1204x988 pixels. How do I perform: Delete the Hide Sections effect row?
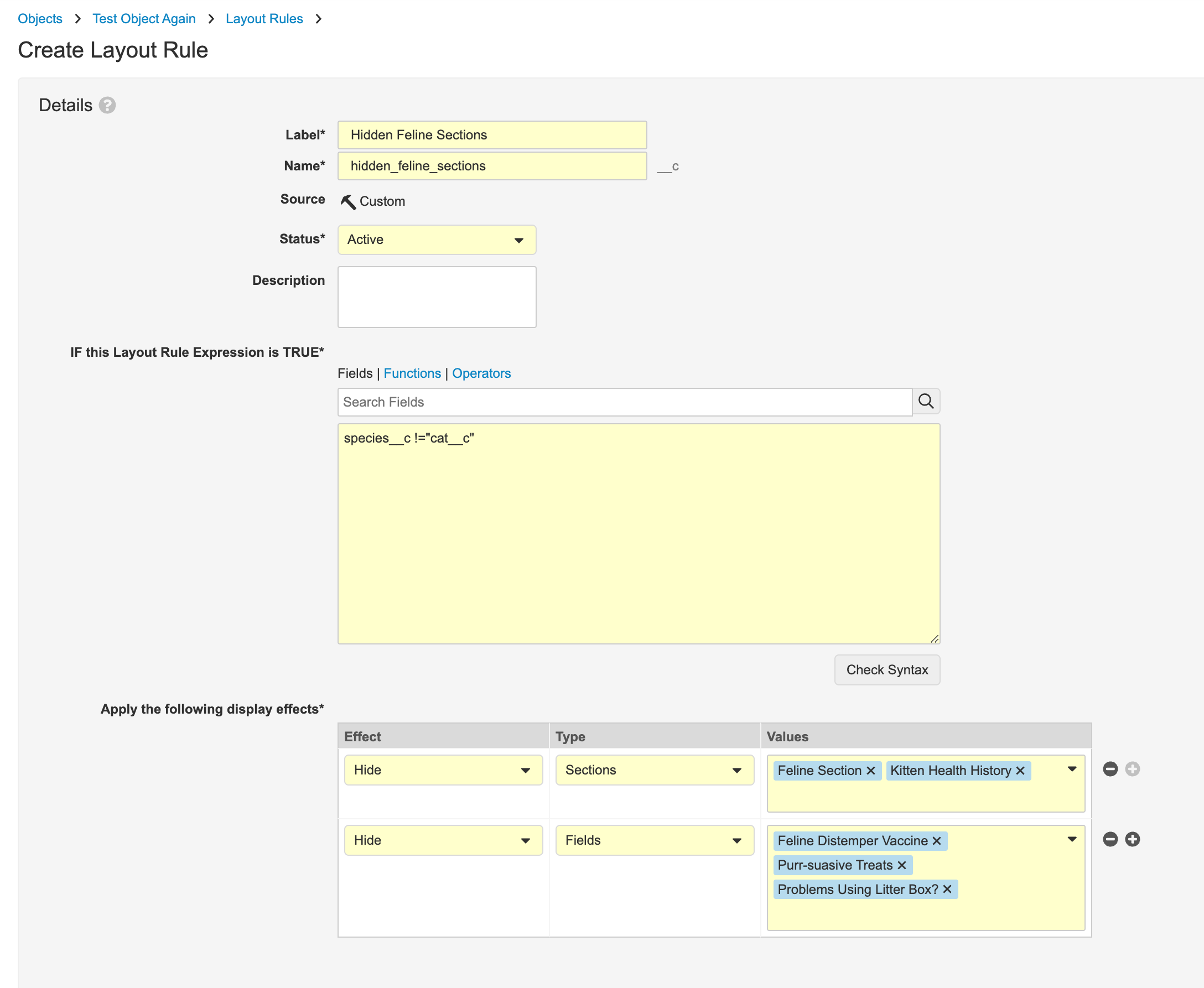point(1109,769)
